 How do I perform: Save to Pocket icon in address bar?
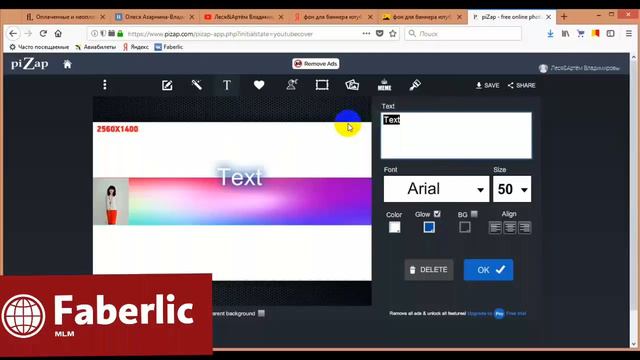point(379,33)
